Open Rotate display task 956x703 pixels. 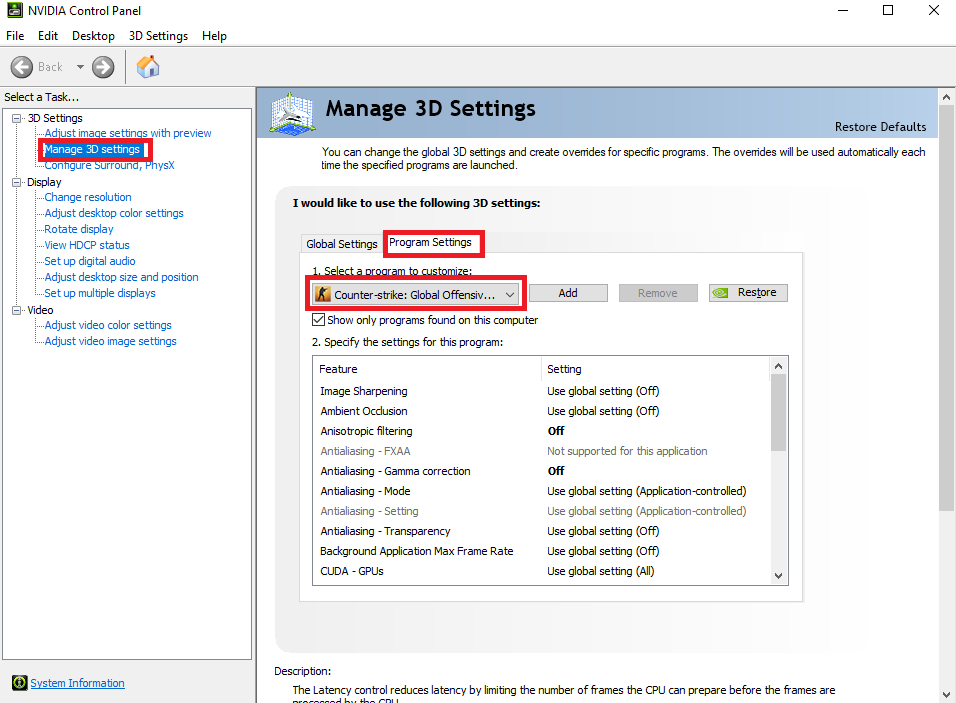pyautogui.click(x=79, y=229)
